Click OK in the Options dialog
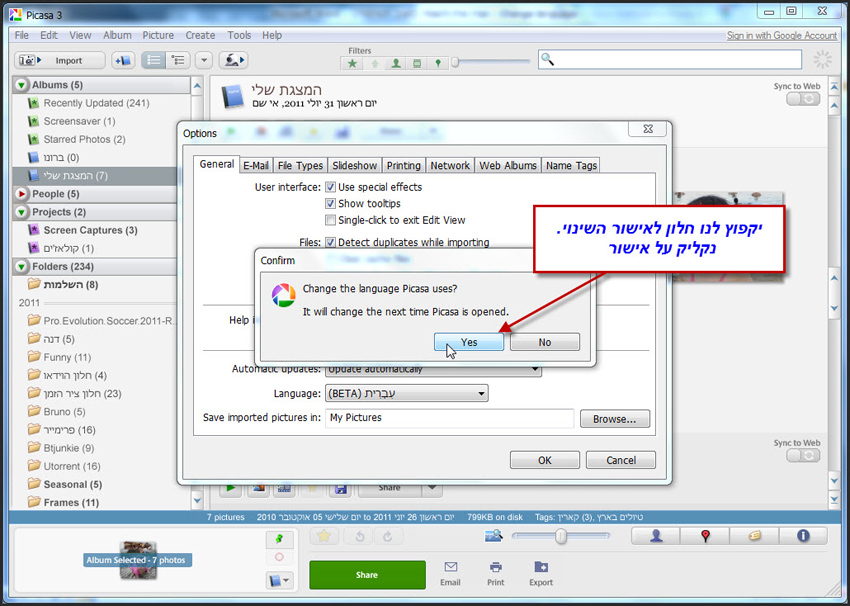 [544, 460]
